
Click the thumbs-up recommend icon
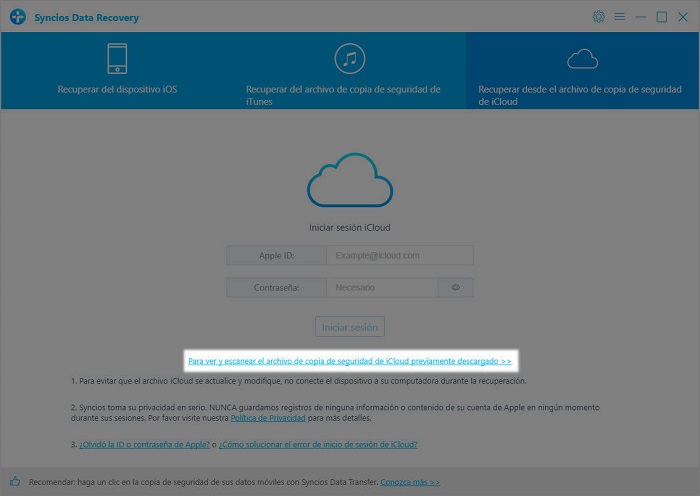pyautogui.click(x=15, y=481)
